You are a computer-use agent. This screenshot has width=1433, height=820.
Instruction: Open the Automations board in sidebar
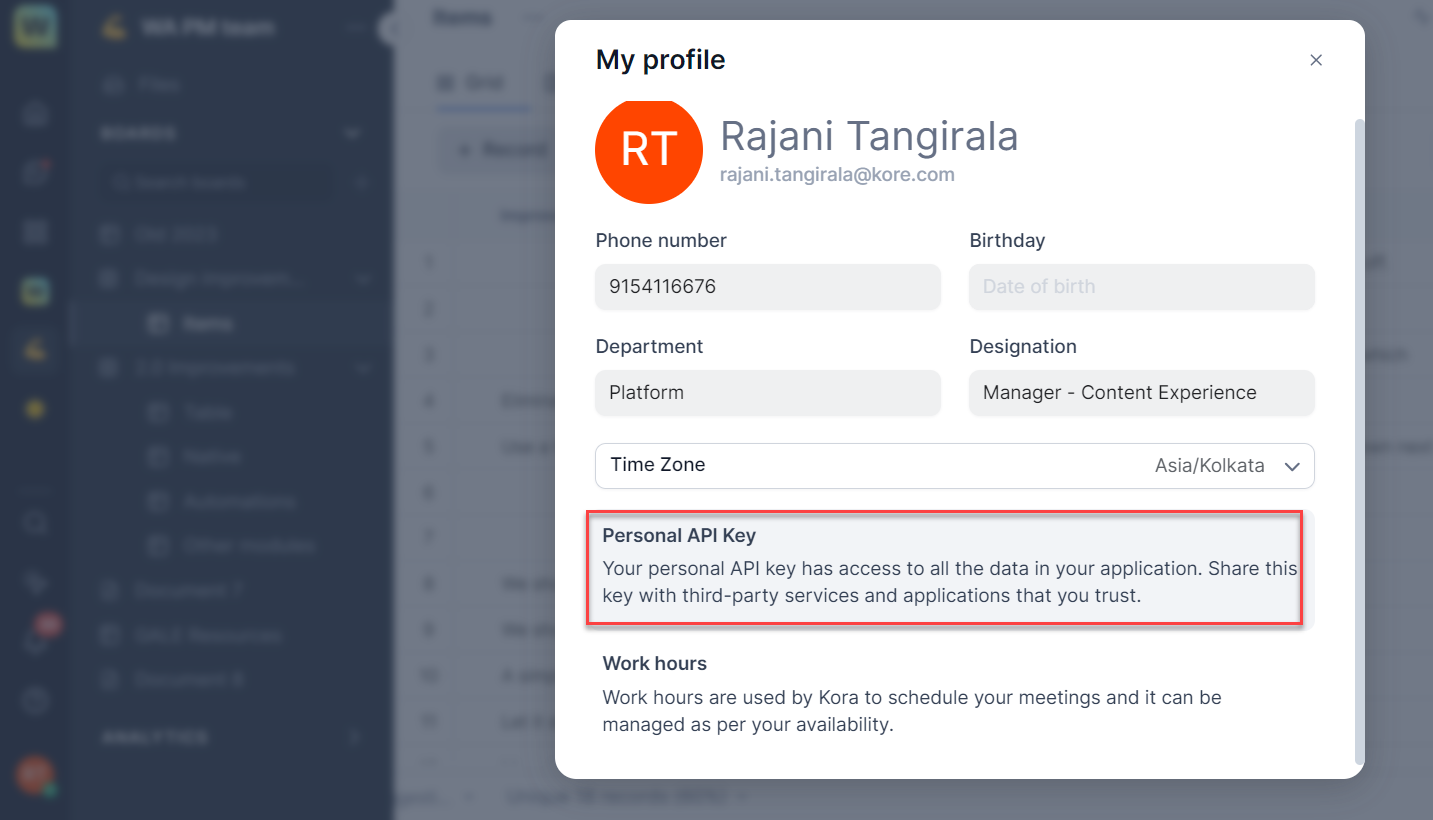pos(238,501)
